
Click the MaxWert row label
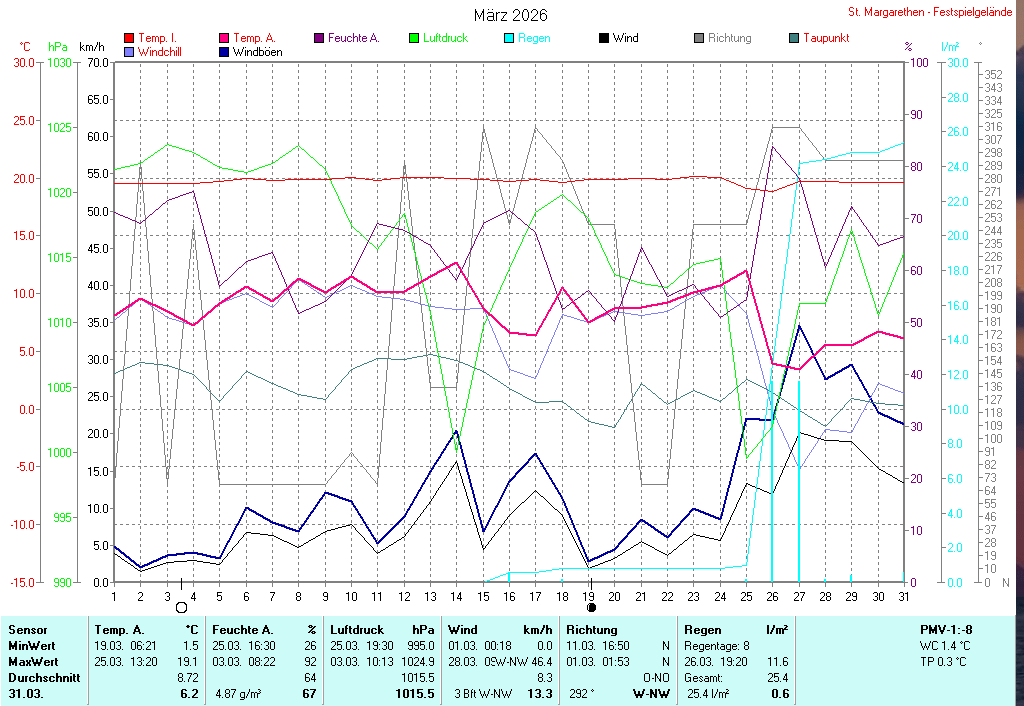[x=33, y=662]
